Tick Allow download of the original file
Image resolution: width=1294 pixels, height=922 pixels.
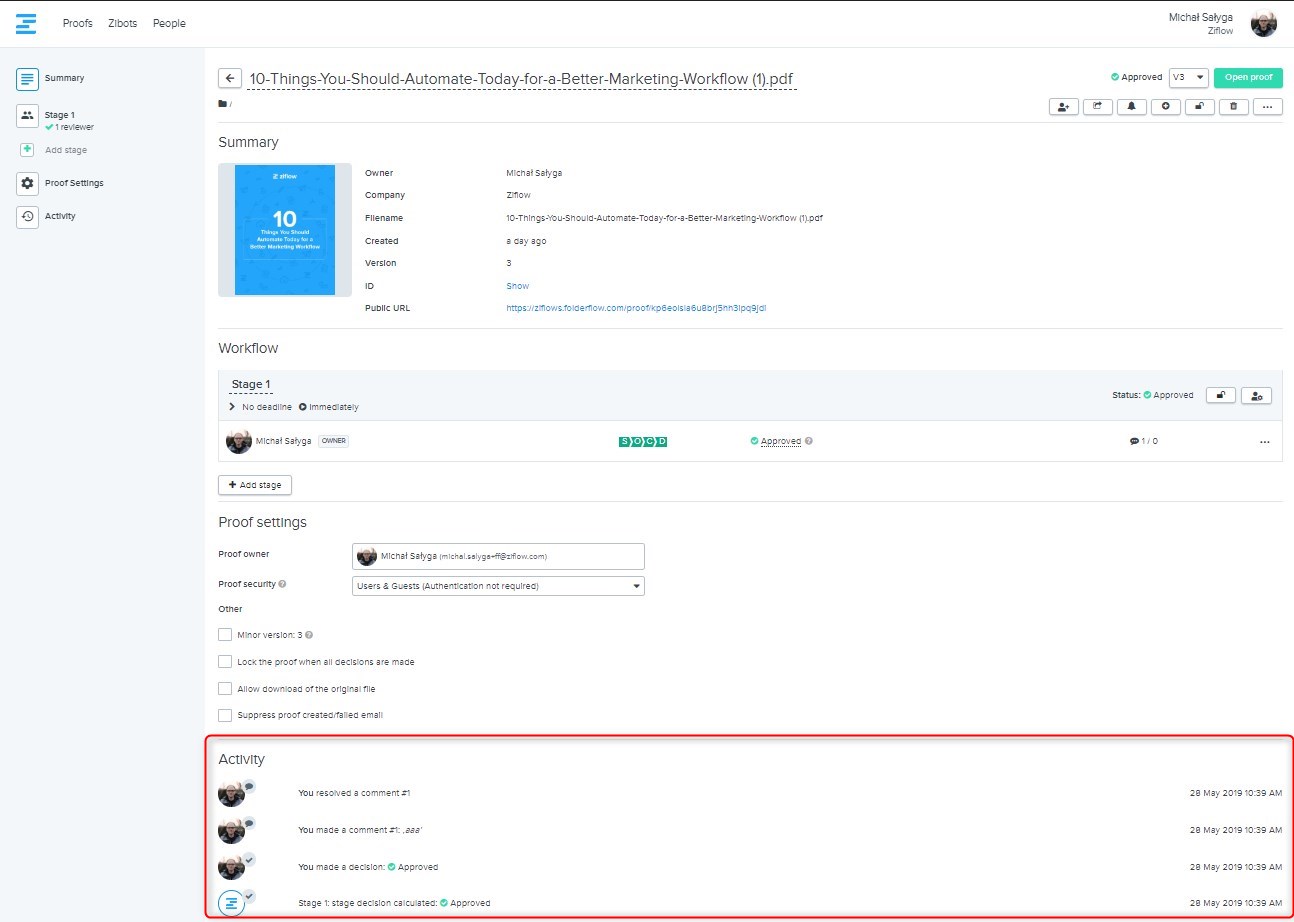225,689
